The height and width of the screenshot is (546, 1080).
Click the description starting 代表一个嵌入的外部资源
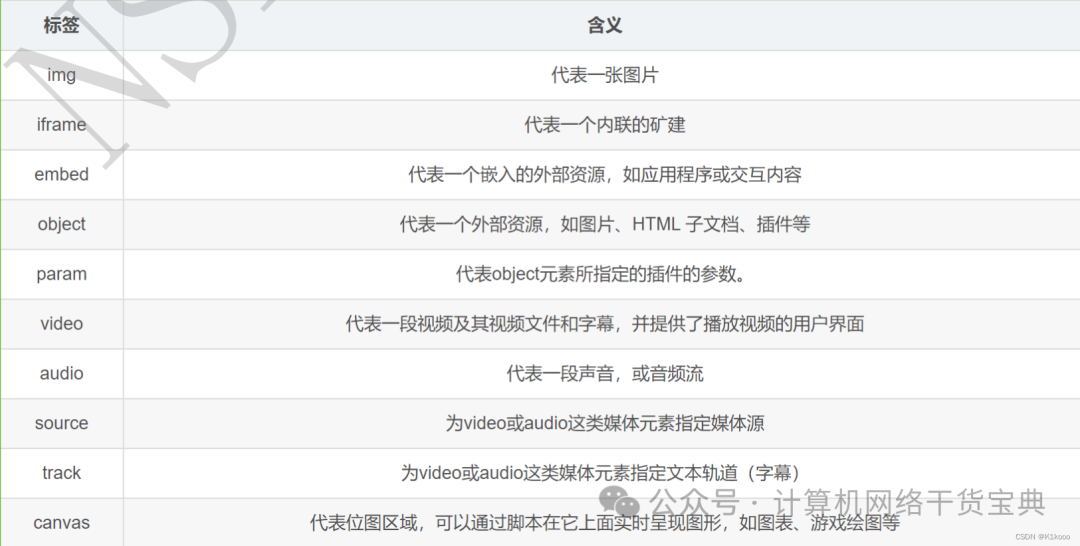click(605, 174)
